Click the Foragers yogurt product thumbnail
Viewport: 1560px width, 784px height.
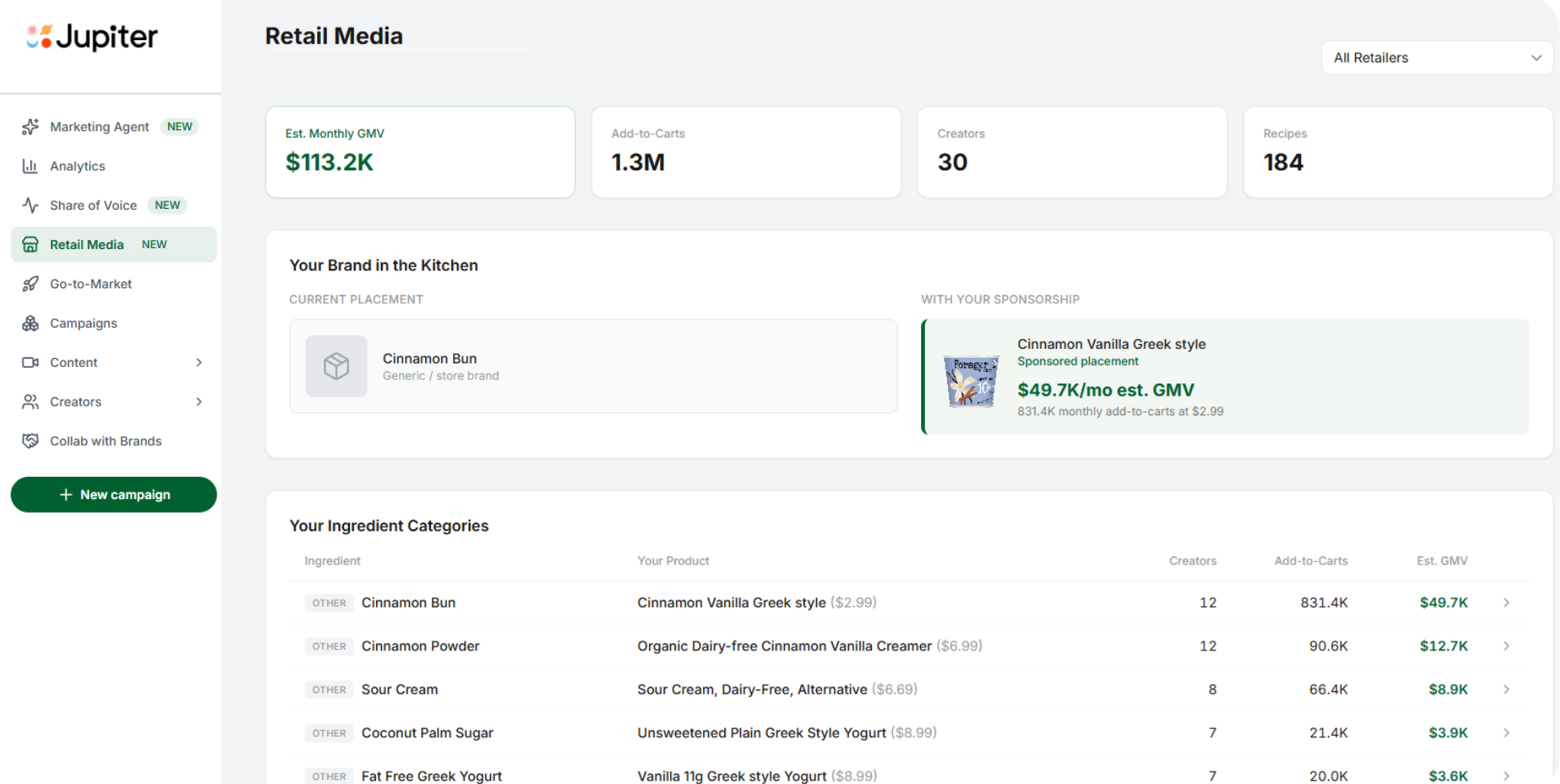tap(971, 381)
